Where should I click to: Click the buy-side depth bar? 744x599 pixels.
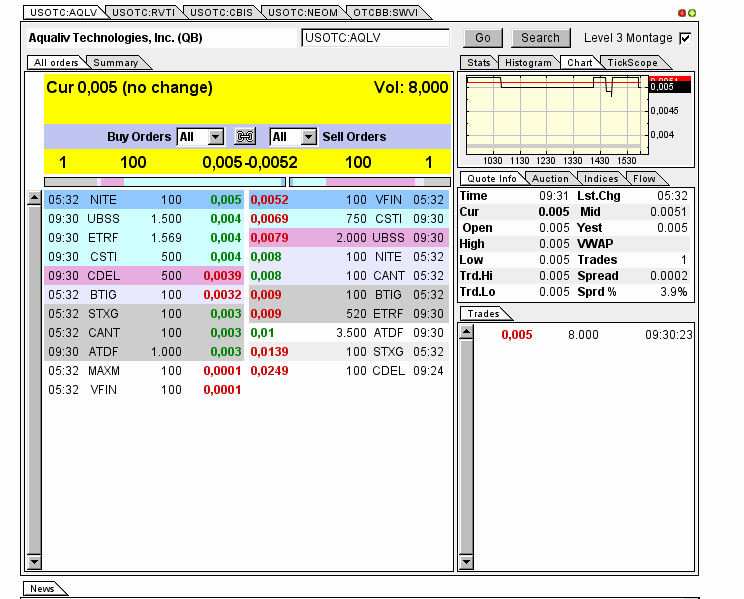coord(165,182)
